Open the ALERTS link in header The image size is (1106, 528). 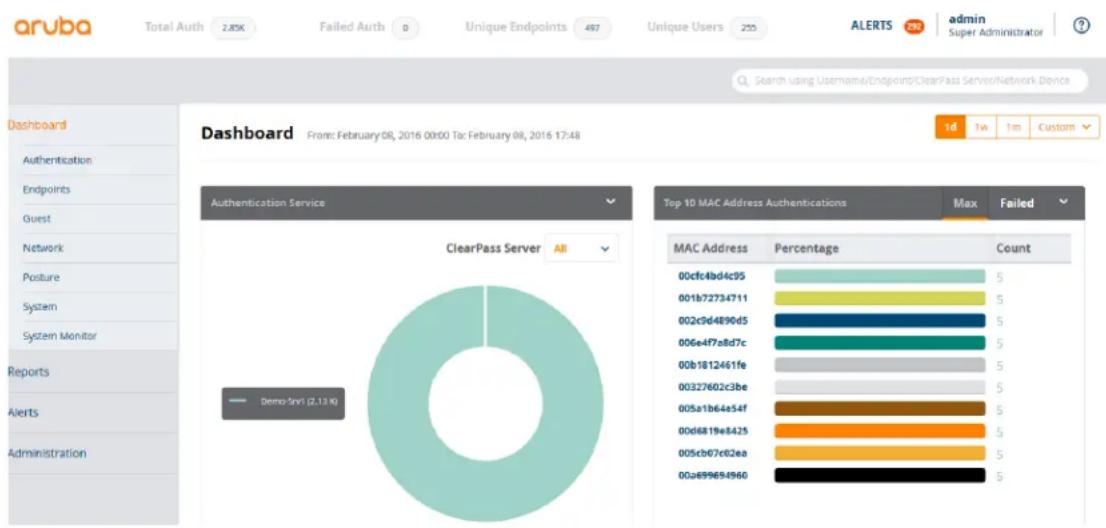pyautogui.click(x=873, y=26)
